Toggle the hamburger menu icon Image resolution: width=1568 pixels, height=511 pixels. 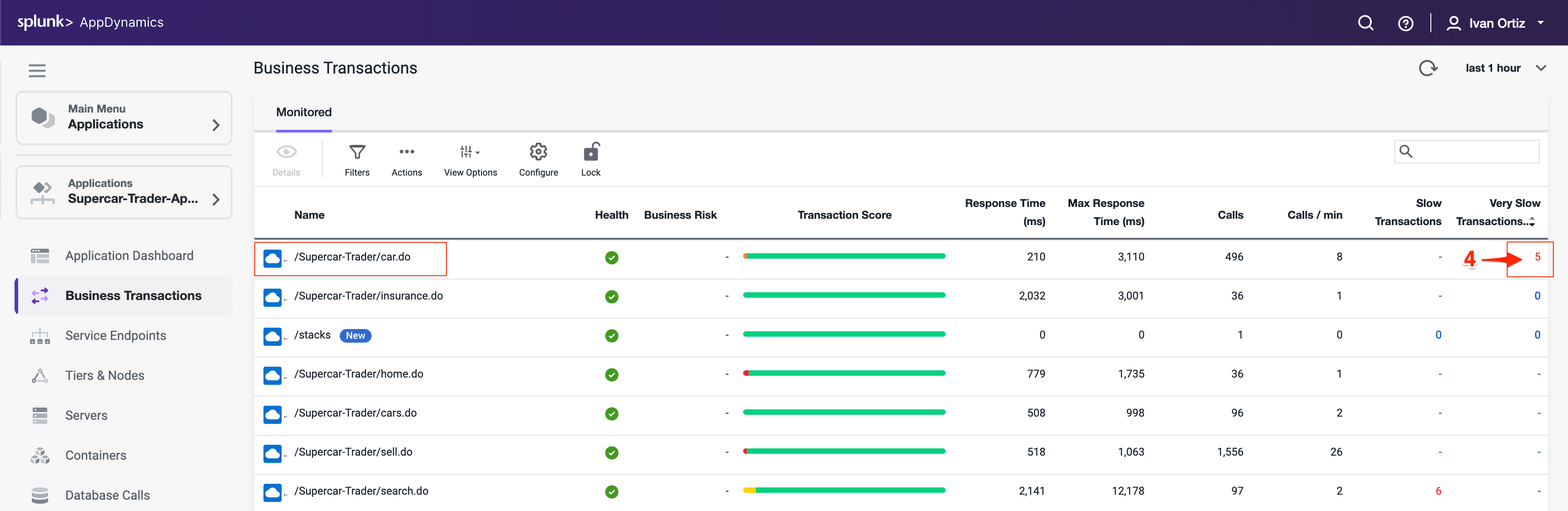(37, 70)
